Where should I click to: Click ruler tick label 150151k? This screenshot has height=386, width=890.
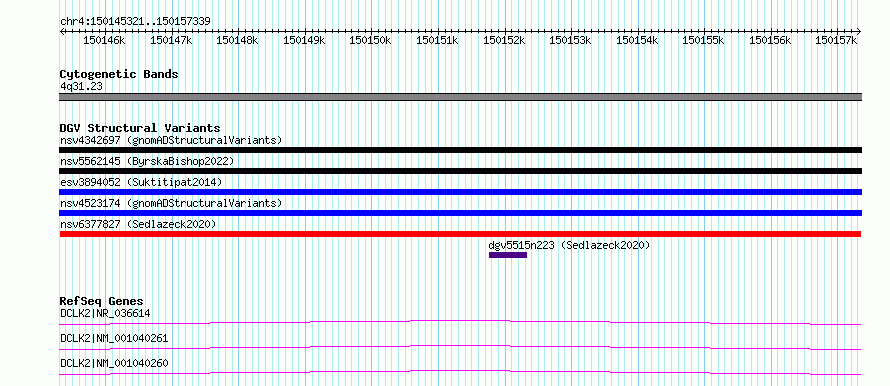pos(437,40)
